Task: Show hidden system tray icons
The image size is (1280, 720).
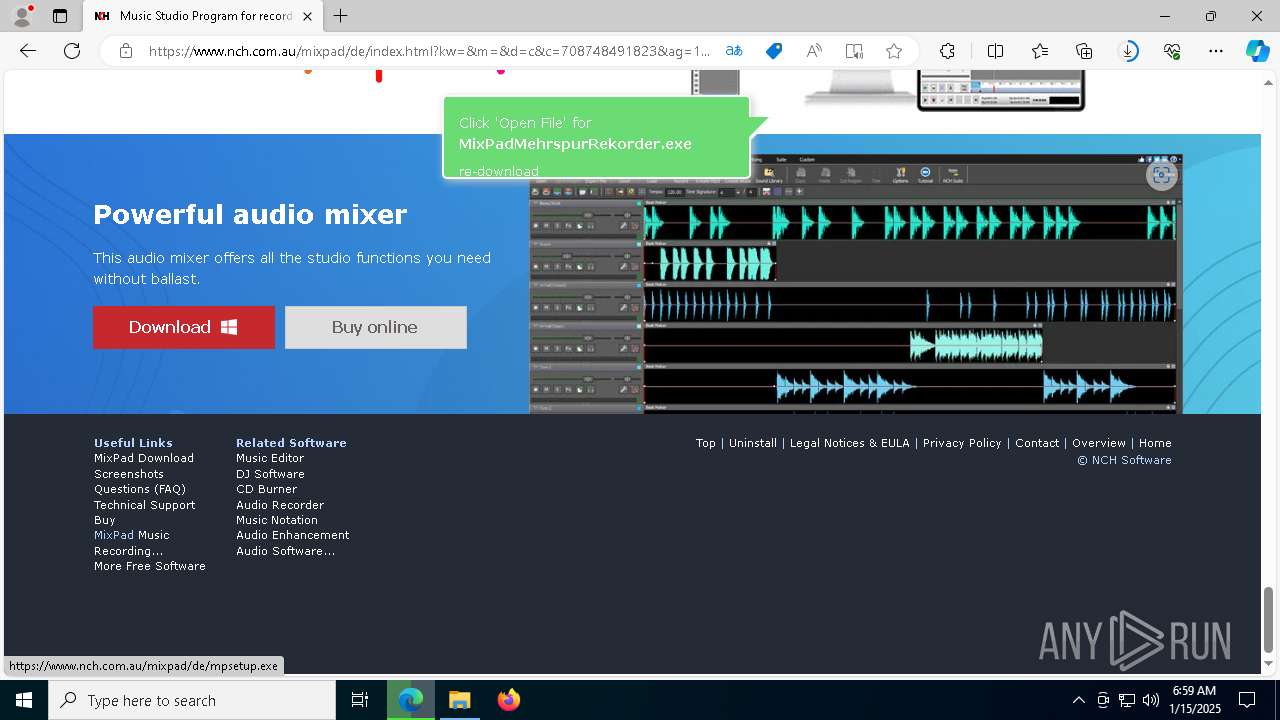Action: [x=1078, y=700]
